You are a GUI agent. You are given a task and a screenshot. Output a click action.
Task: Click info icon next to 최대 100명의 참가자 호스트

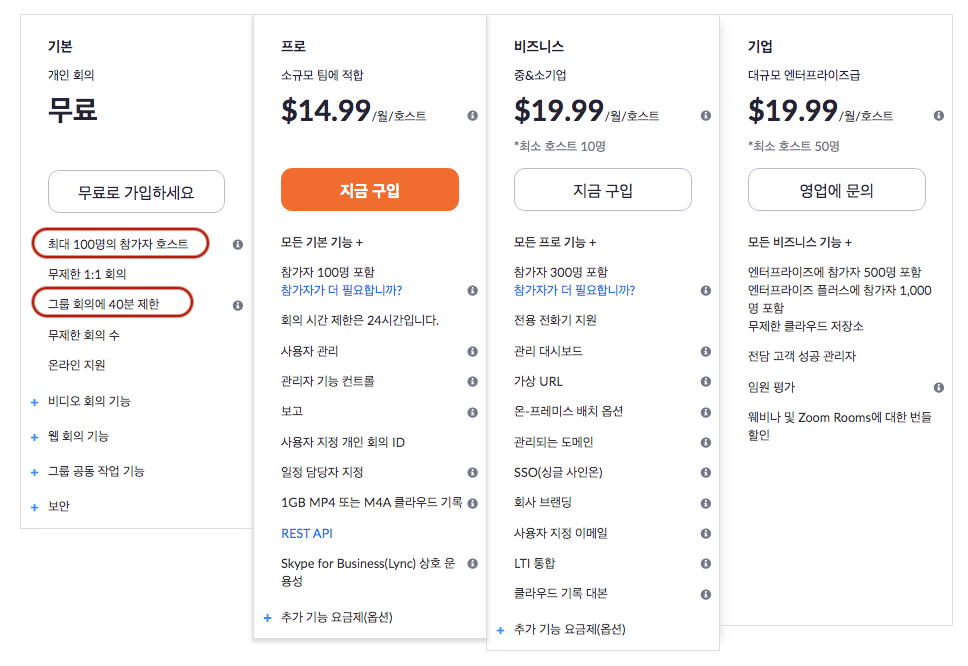(x=238, y=244)
